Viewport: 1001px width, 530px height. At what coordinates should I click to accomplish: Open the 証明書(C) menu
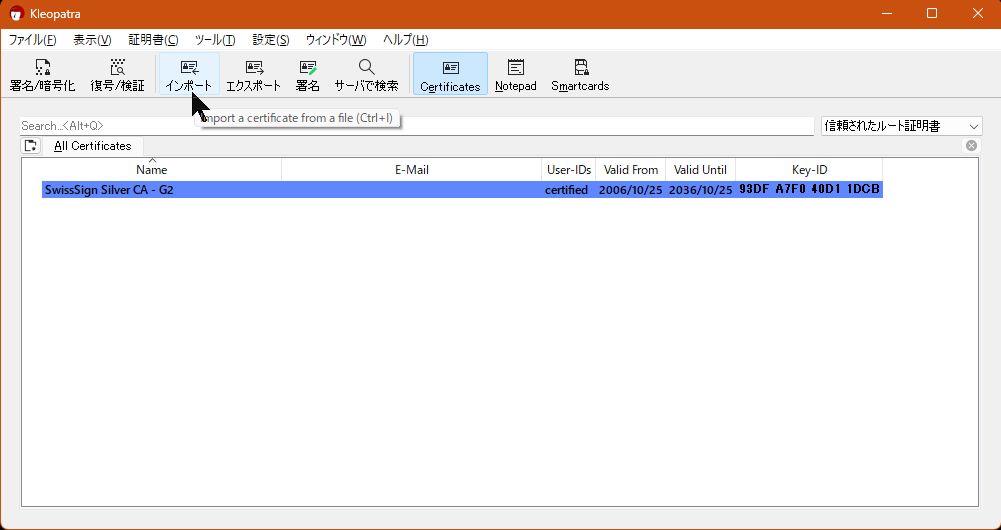153,40
